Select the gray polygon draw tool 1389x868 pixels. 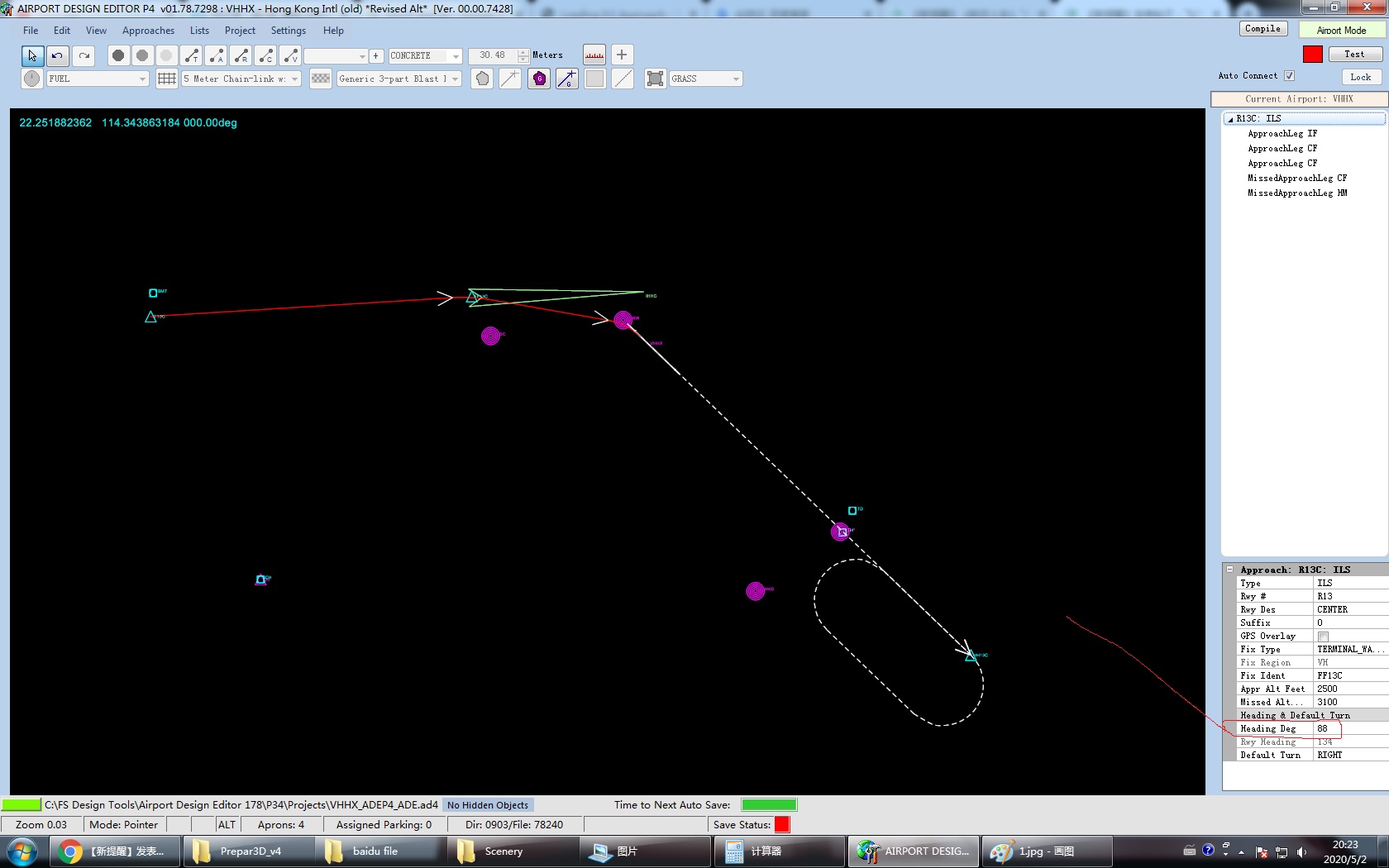tap(483, 79)
